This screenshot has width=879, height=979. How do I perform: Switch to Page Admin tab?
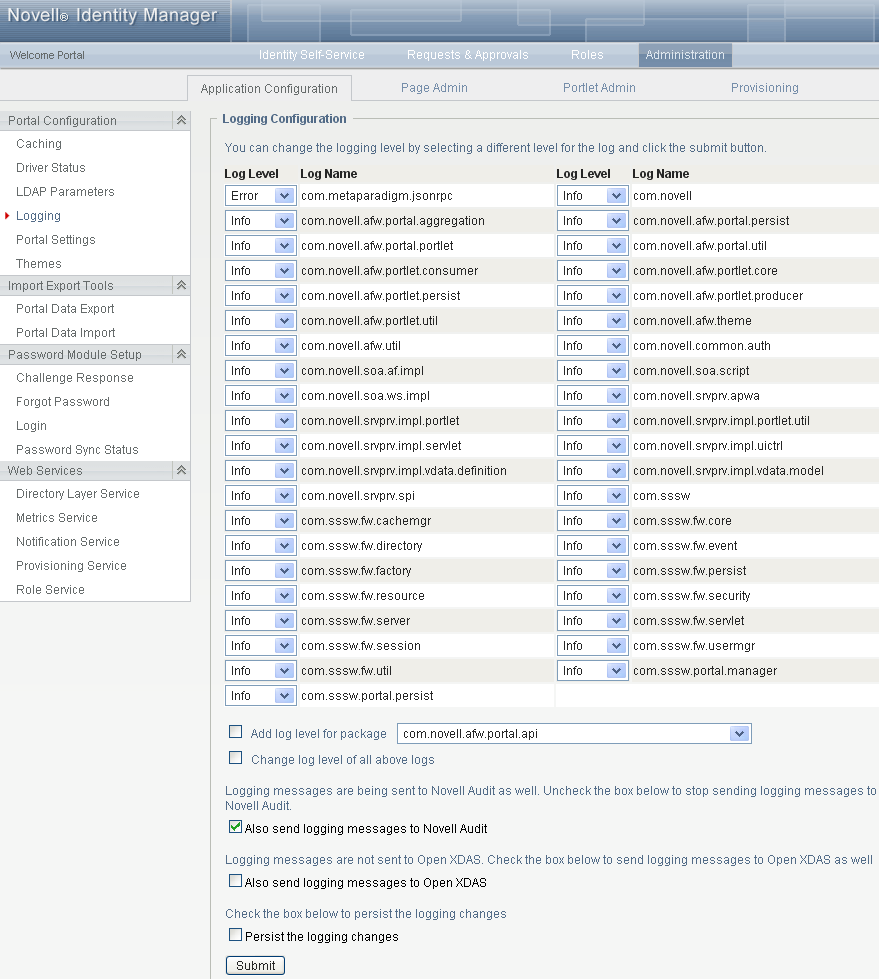pyautogui.click(x=434, y=88)
